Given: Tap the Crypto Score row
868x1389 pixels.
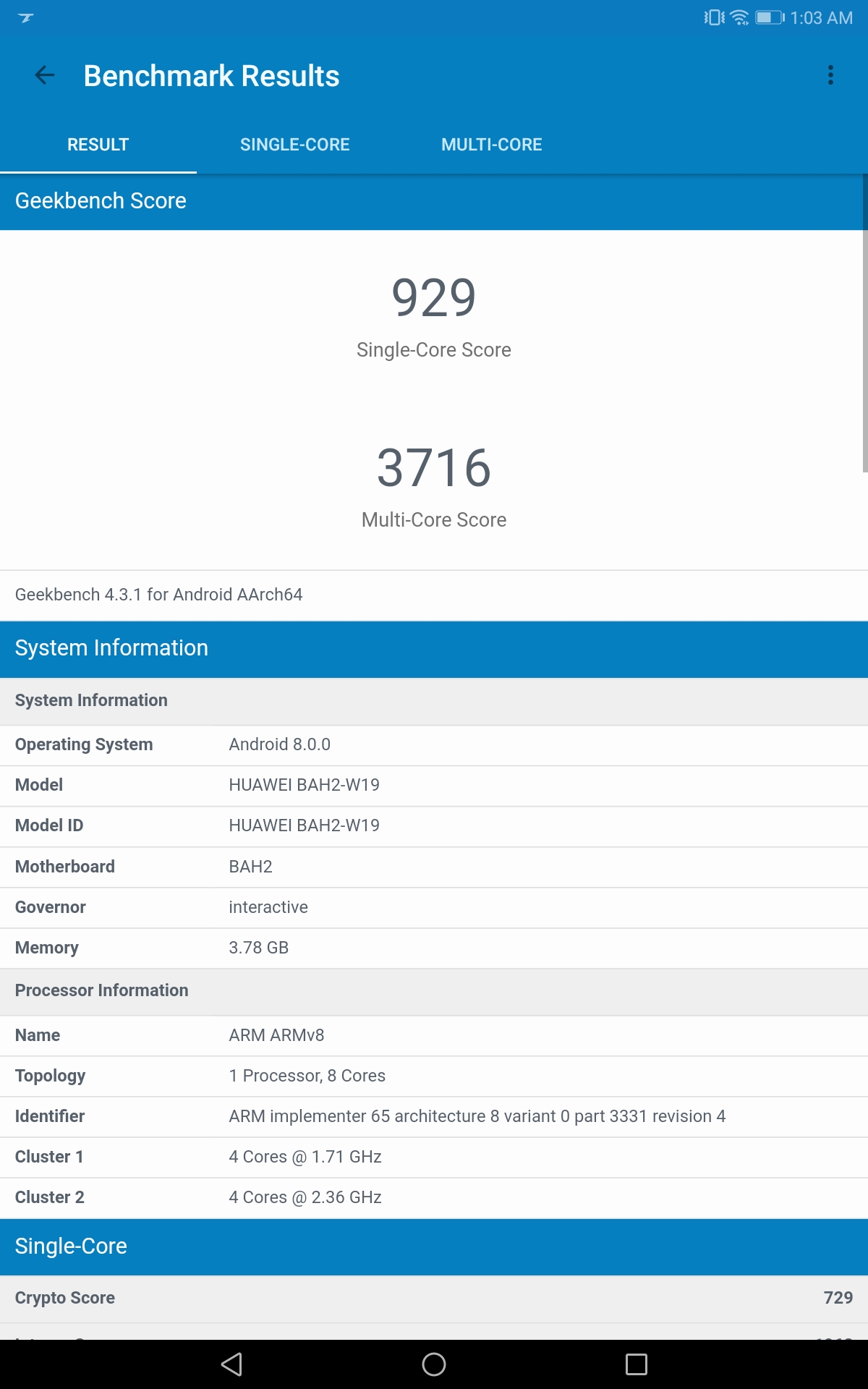Looking at the screenshot, I should (434, 1298).
